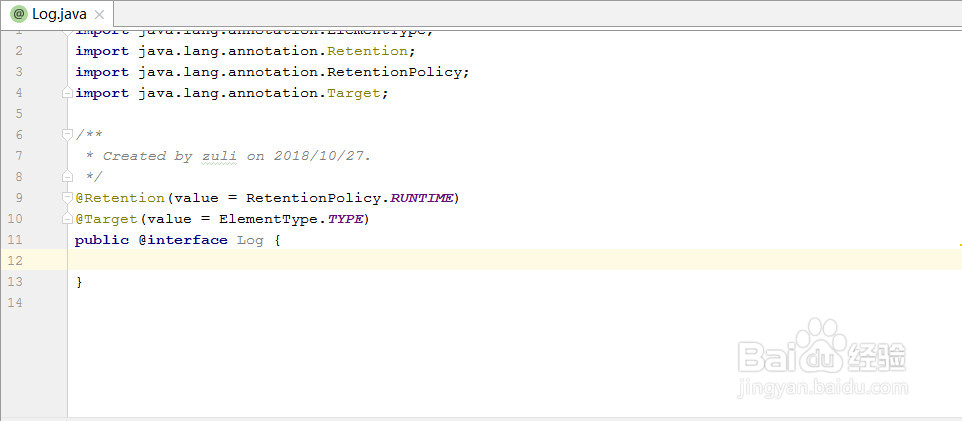Viewport: 962px width, 421px height.
Task: Toggle the comment end fold marker at line 8
Action: 67,177
